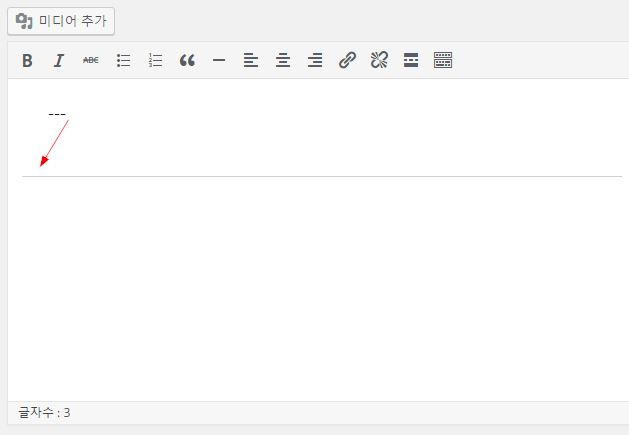629x435 pixels.
Task: Align text to the right
Action: pyautogui.click(x=315, y=61)
